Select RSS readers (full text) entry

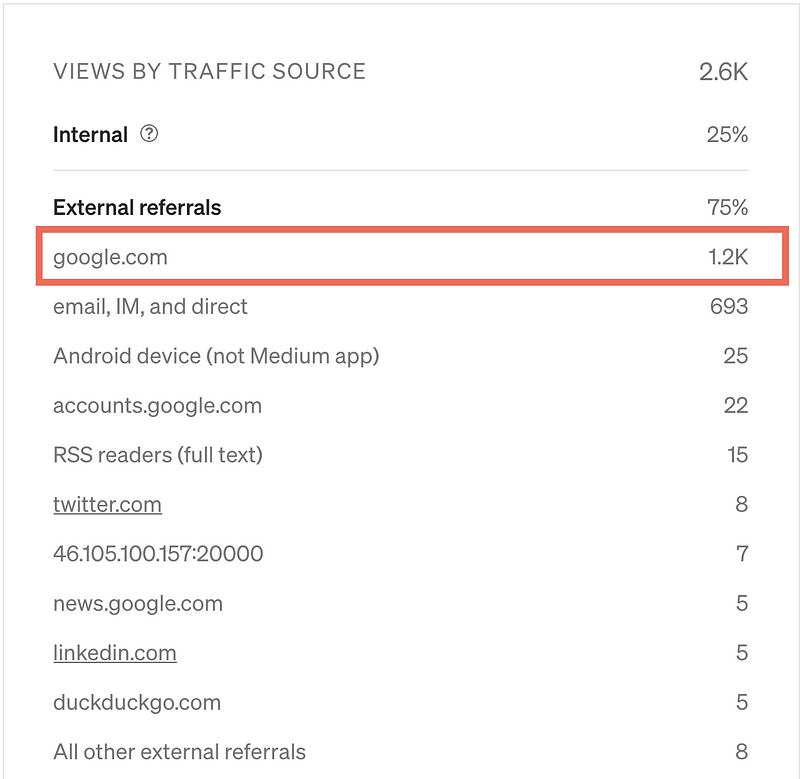coord(401,455)
